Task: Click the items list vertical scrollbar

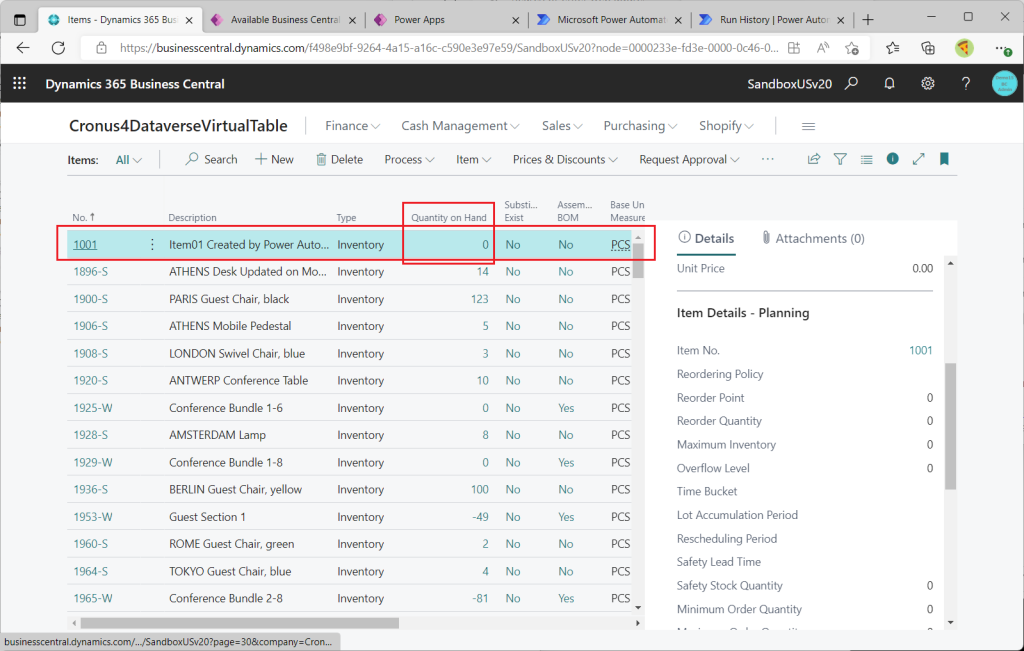Action: pos(638,261)
